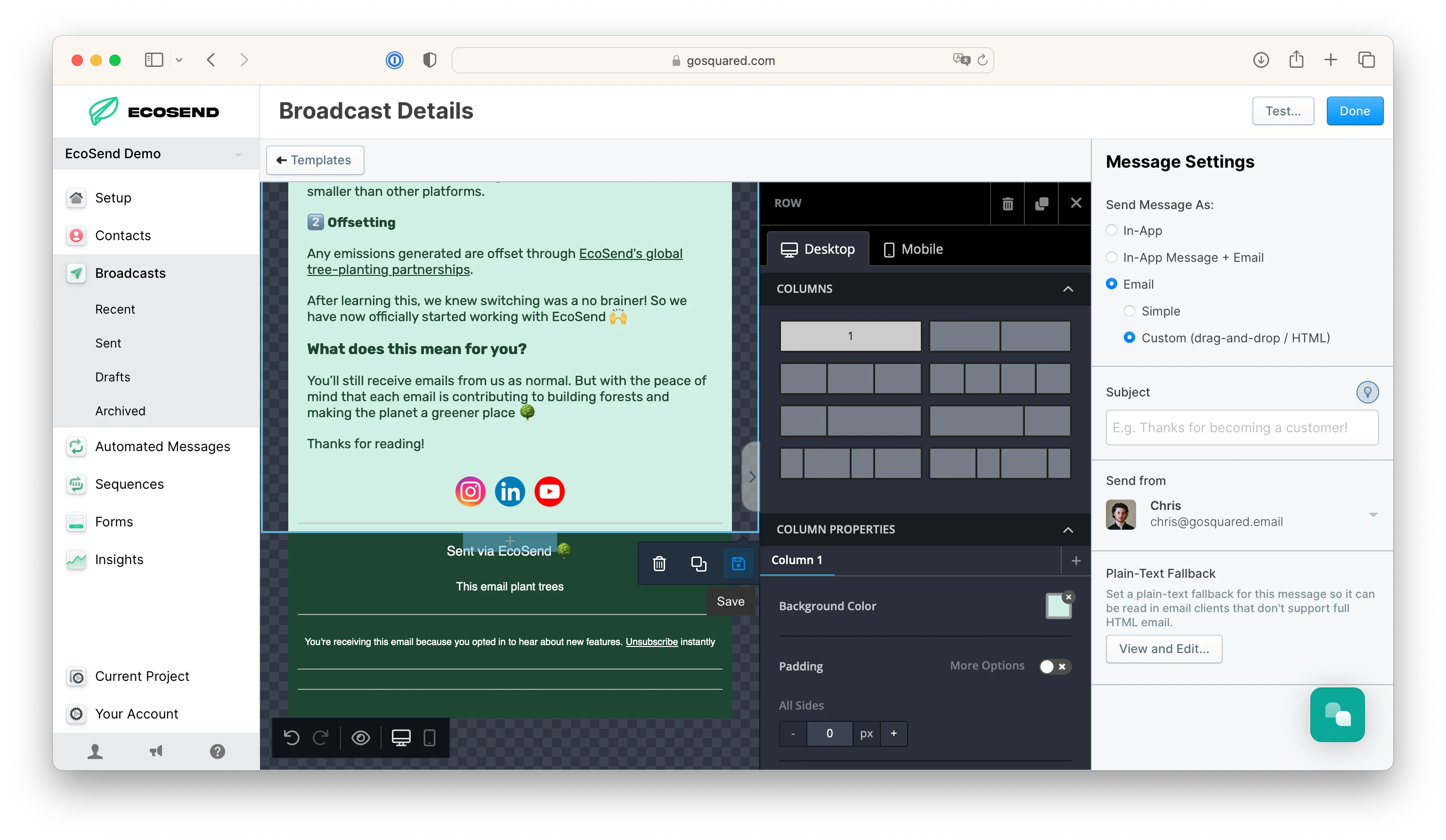Save the block with the floppy disk icon
This screenshot has width=1446, height=840.
tap(738, 564)
